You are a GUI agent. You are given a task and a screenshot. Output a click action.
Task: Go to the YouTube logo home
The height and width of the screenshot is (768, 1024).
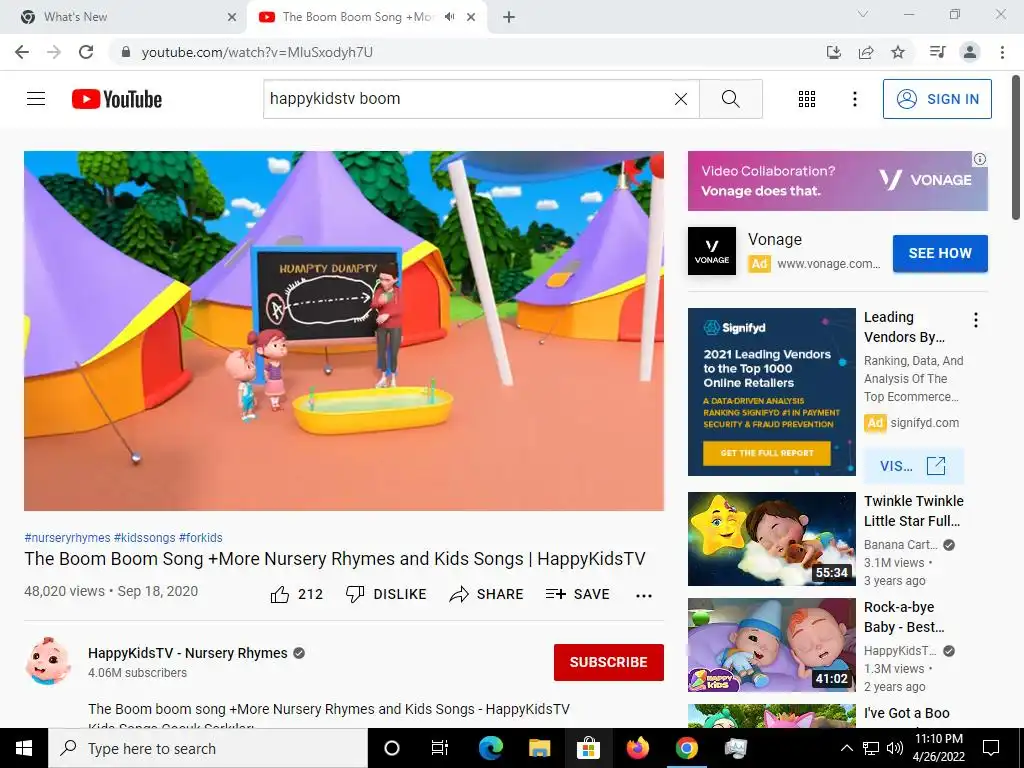click(117, 99)
